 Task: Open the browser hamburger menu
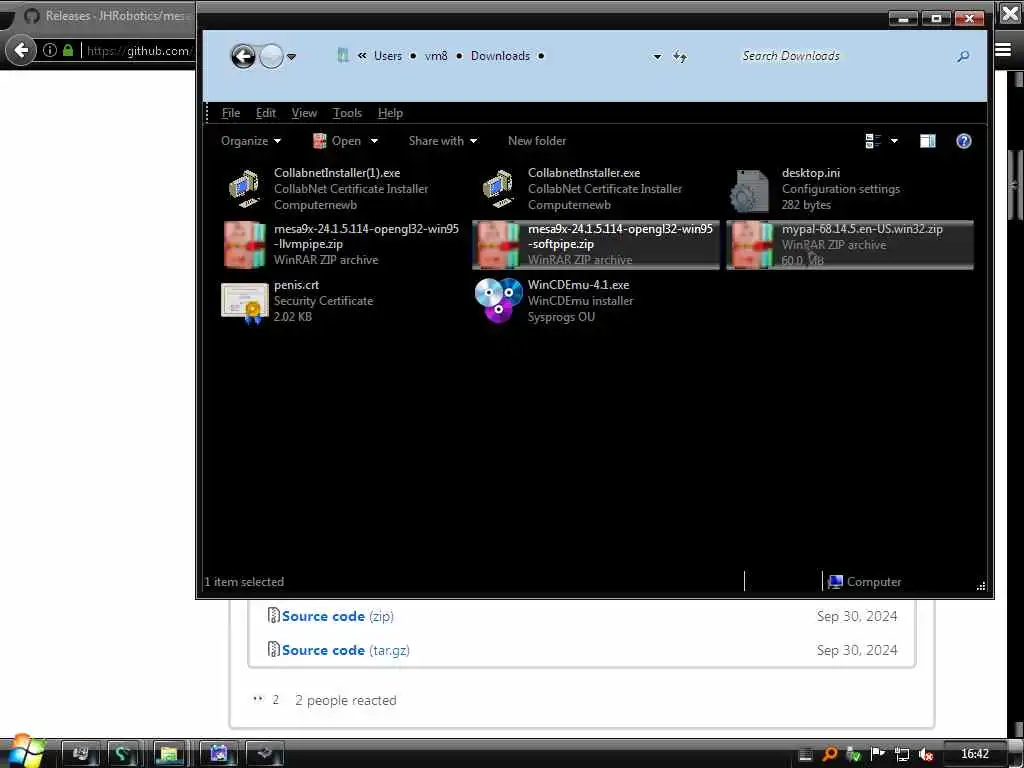(x=1004, y=50)
